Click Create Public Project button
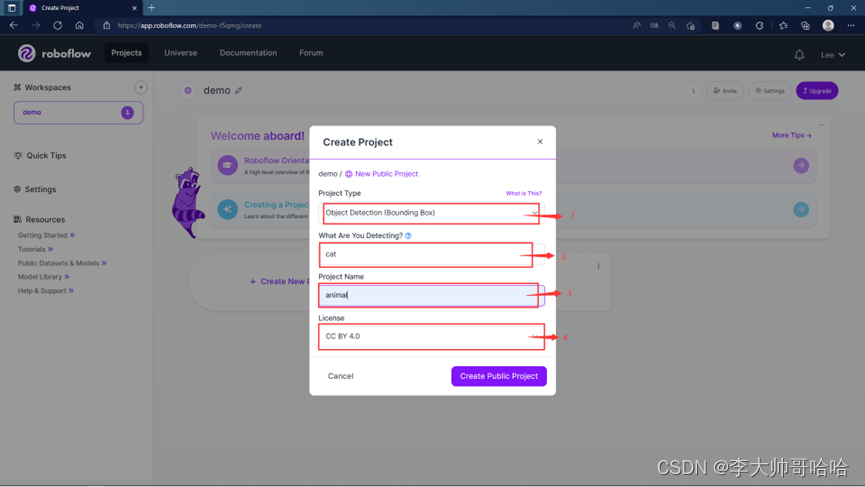Viewport: 865px width, 487px height. pyautogui.click(x=499, y=376)
